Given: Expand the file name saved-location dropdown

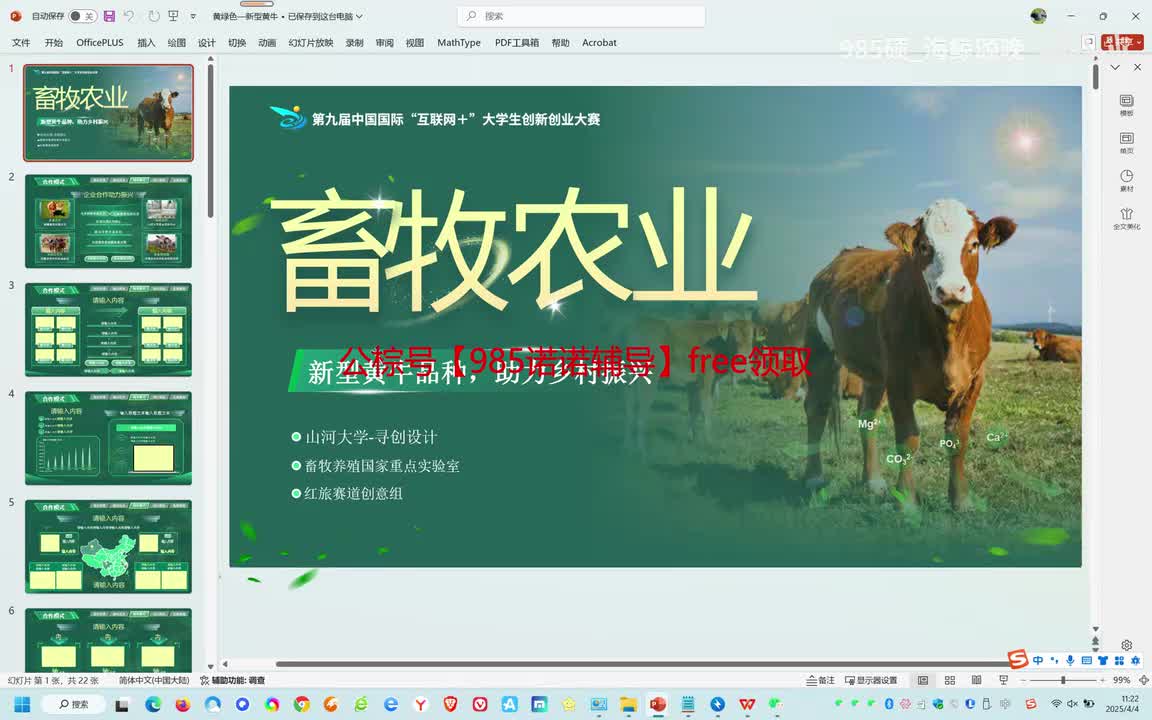Looking at the screenshot, I should pos(359,16).
